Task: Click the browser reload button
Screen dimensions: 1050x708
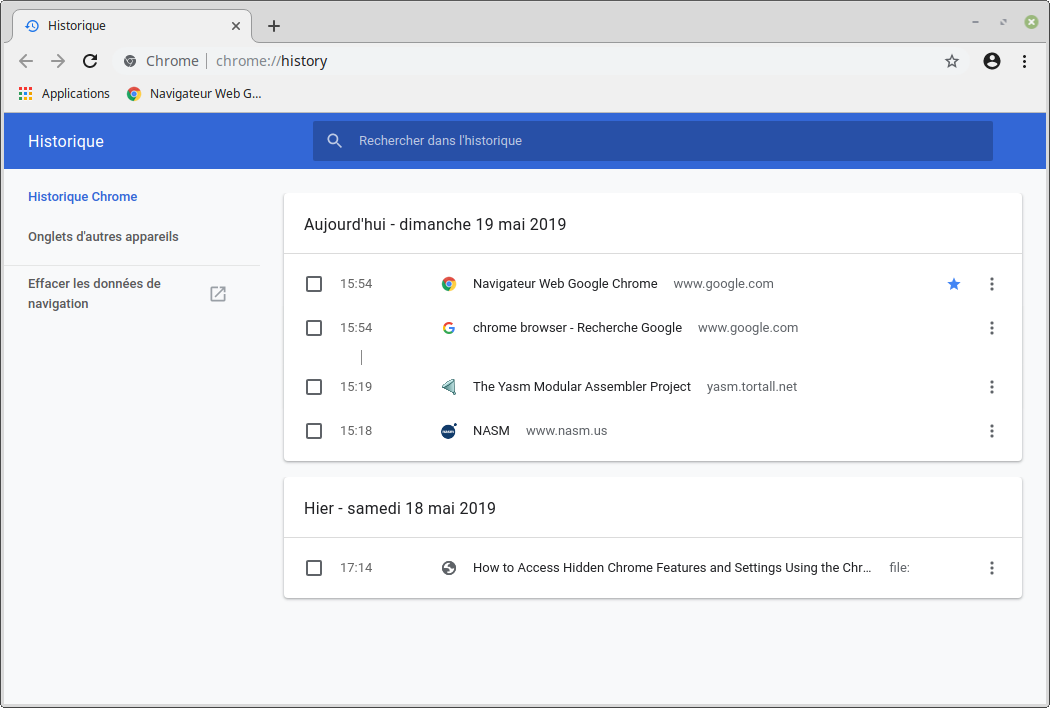Action: (x=90, y=61)
